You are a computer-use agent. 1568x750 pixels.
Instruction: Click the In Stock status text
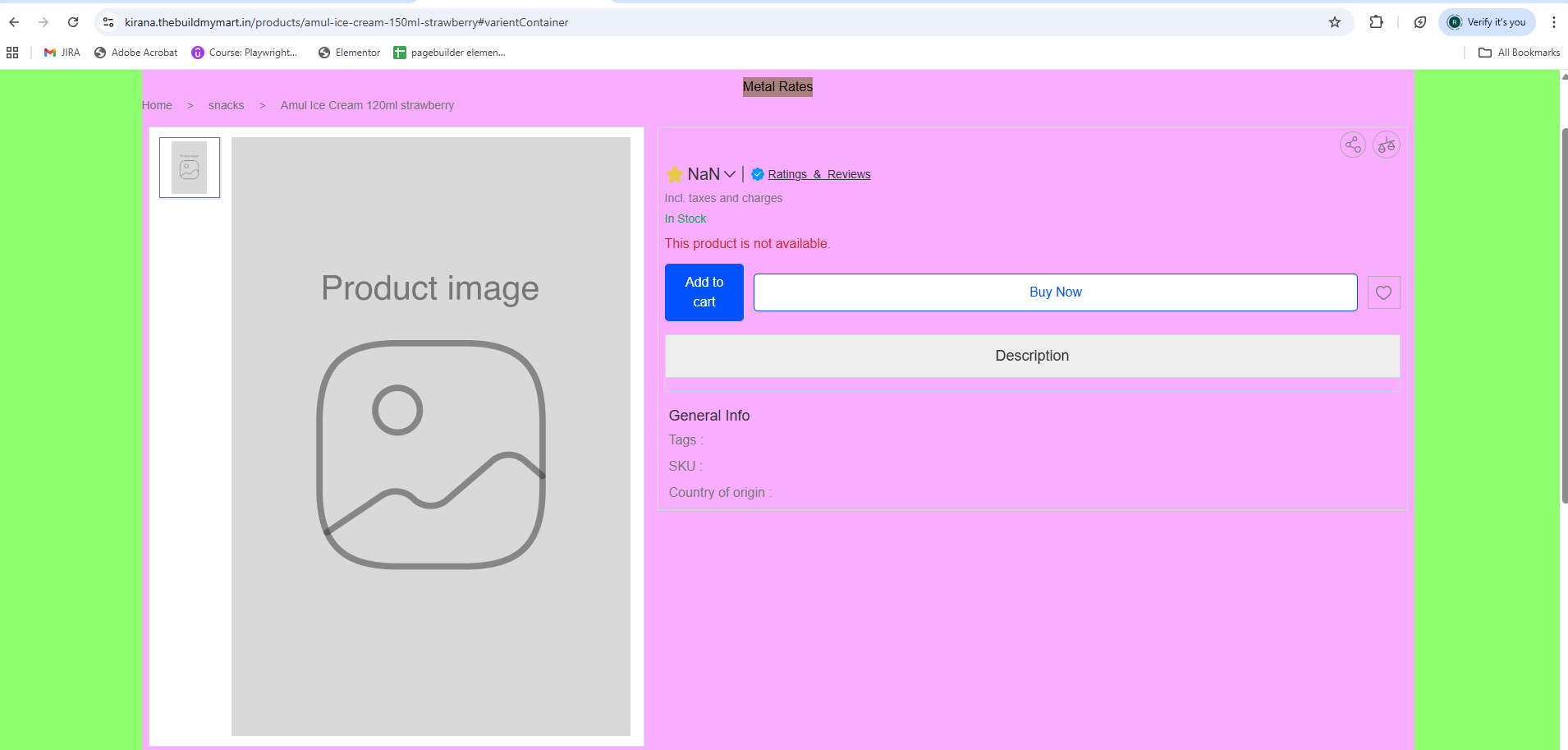point(685,219)
